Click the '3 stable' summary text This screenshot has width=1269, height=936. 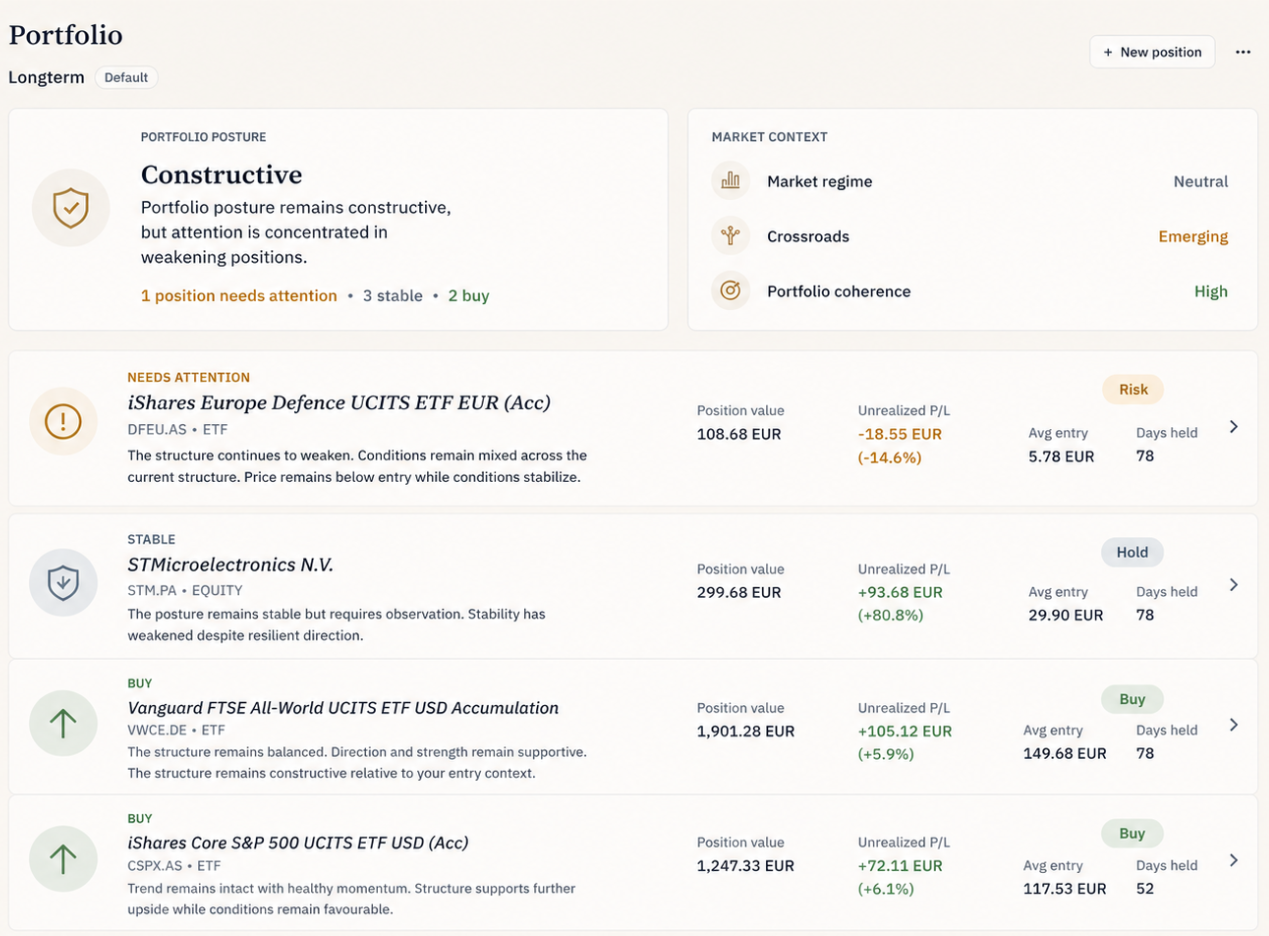tap(393, 296)
